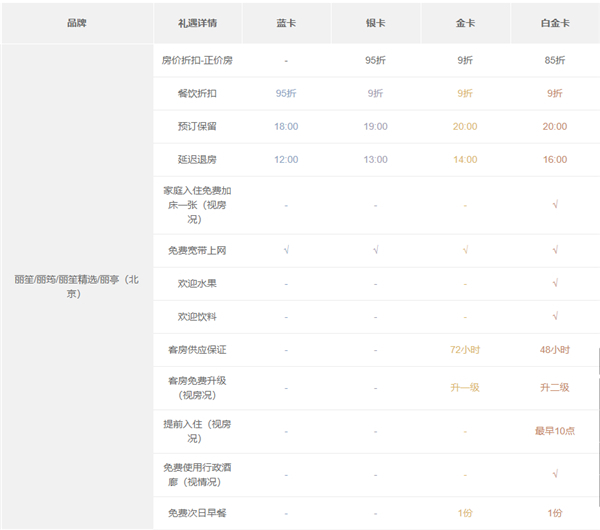Click the 85折 platinum room discount

(x=554, y=60)
